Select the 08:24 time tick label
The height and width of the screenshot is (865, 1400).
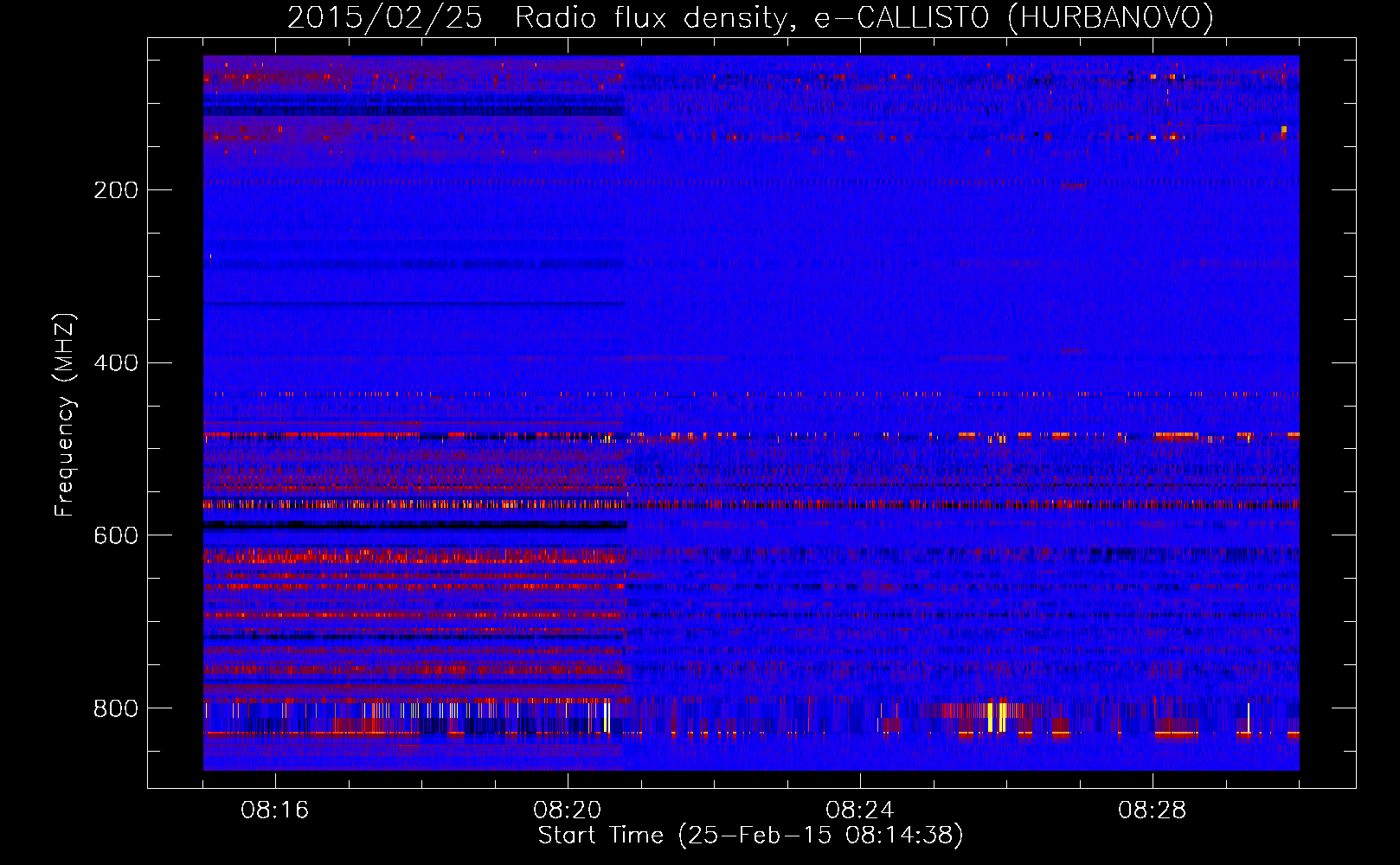pyautogui.click(x=860, y=811)
